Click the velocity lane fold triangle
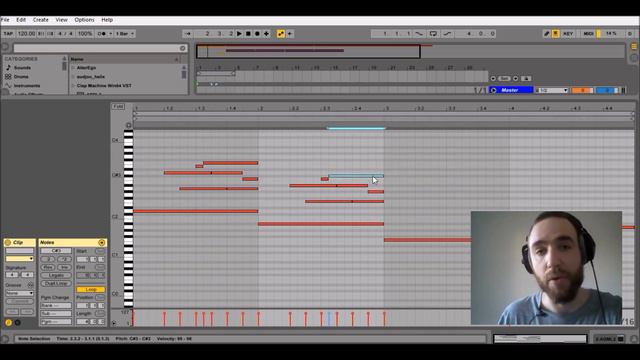640x360 pixels. point(114,323)
